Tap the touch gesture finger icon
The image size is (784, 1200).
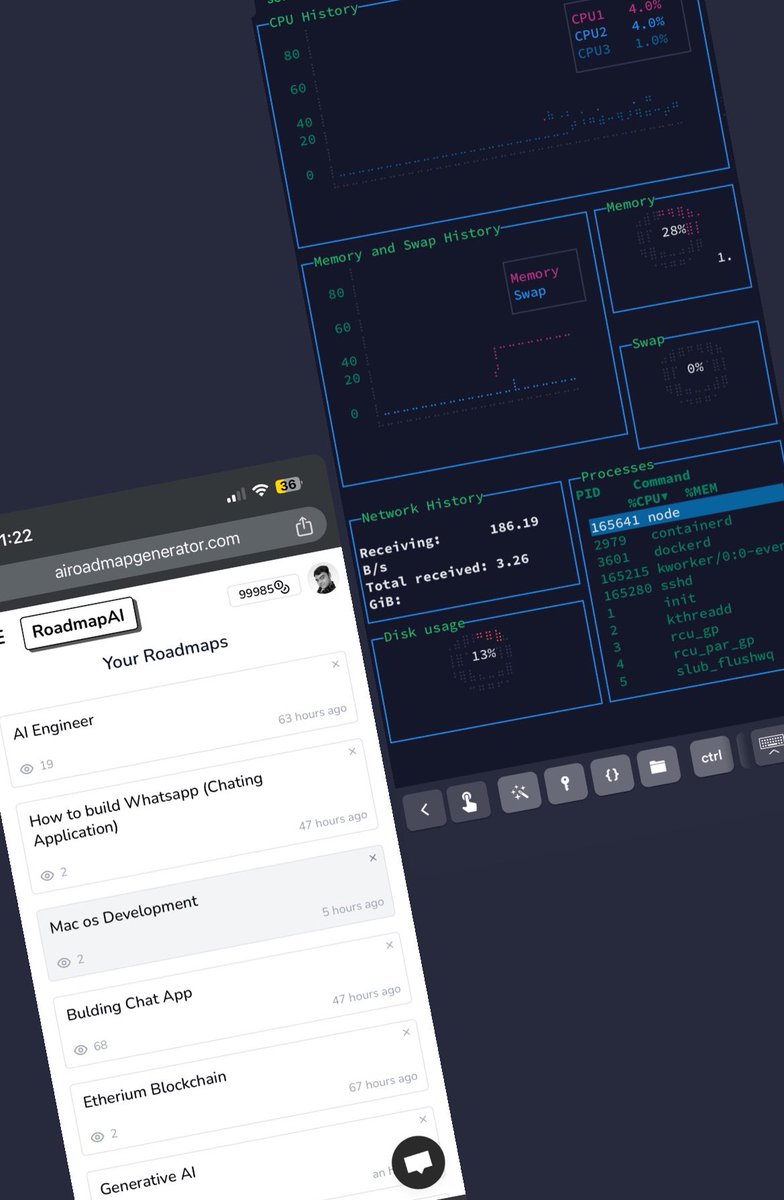coord(470,802)
